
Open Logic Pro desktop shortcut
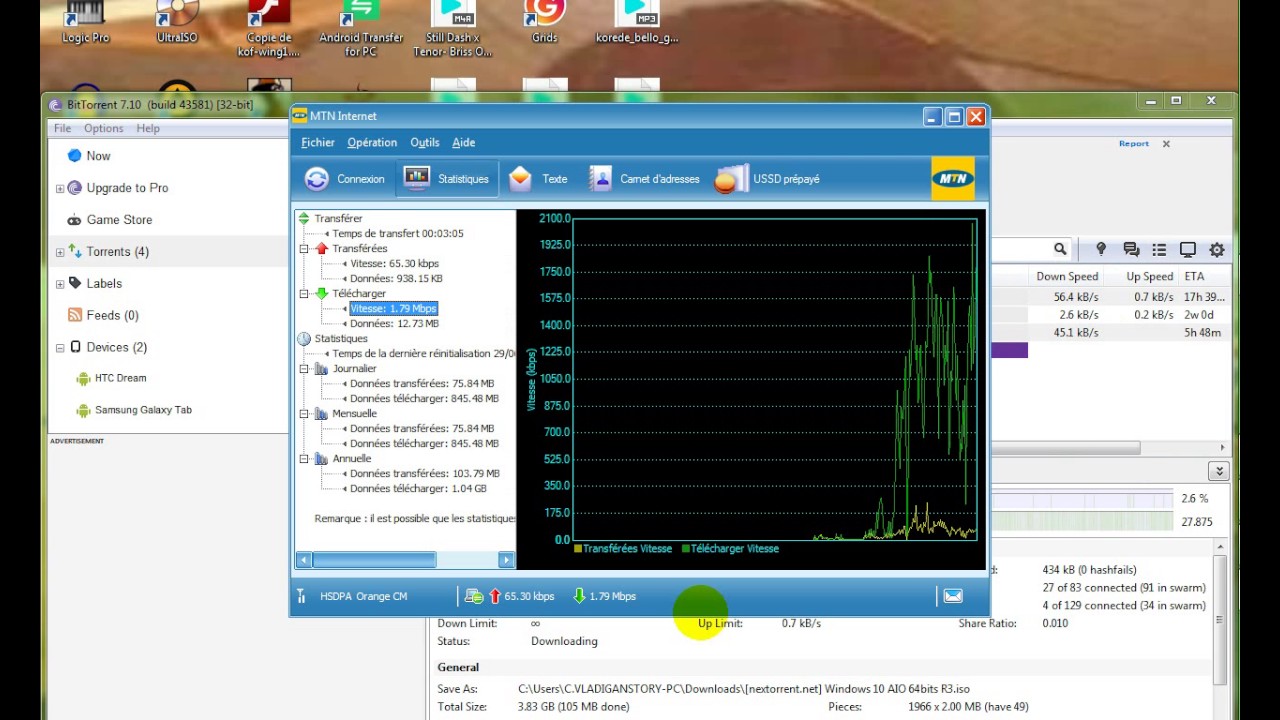(86, 22)
